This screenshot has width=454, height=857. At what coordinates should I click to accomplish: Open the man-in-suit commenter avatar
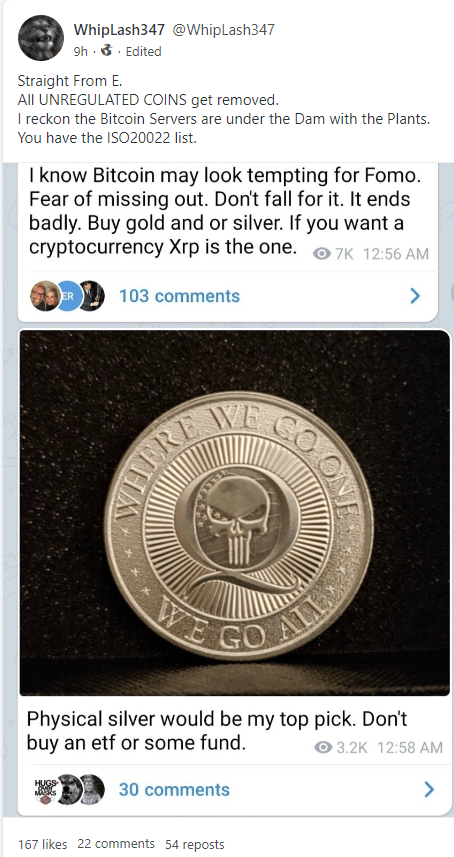(92, 296)
